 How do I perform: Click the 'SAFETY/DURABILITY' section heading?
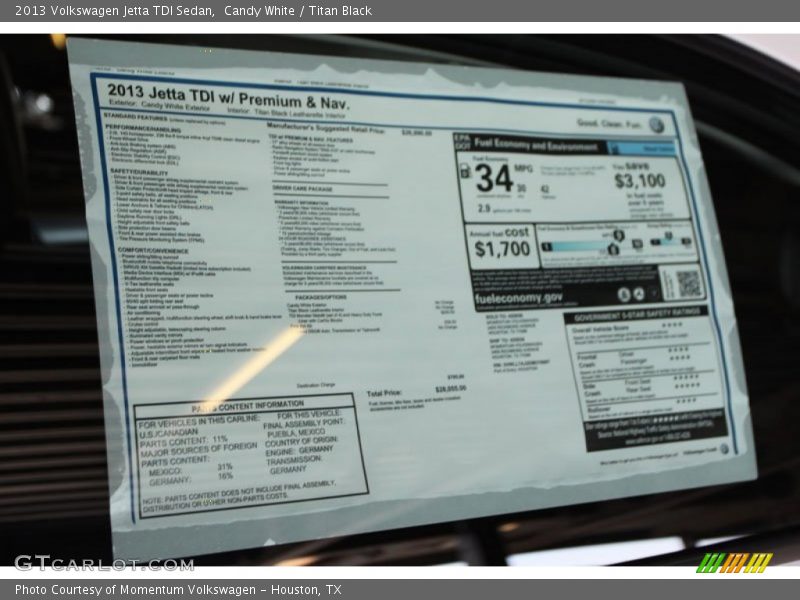pos(139,172)
